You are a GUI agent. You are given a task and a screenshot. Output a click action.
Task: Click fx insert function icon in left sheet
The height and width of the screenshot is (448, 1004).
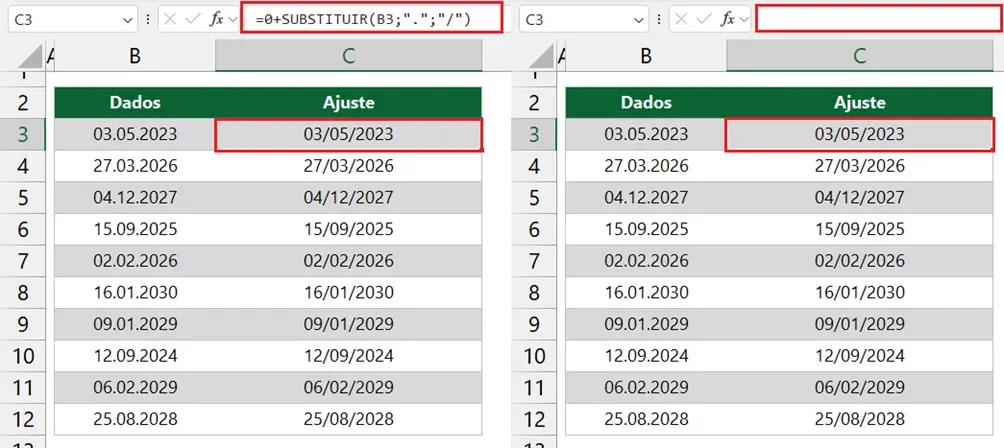(217, 19)
